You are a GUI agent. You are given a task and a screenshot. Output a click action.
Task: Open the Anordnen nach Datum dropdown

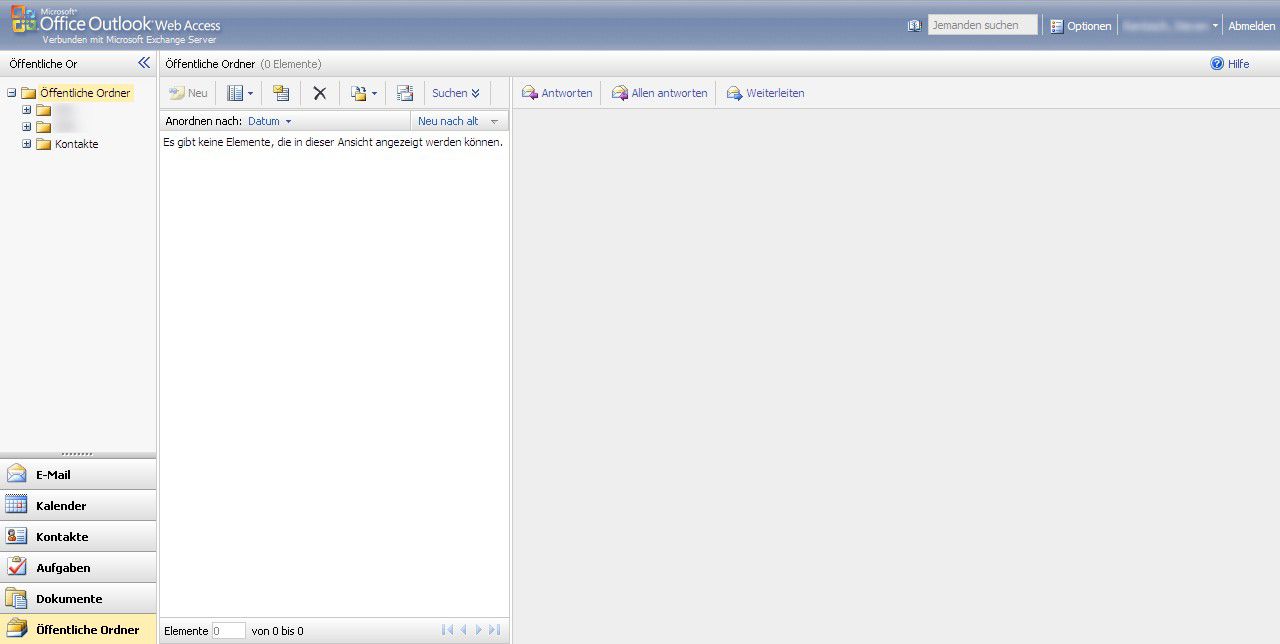[270, 121]
